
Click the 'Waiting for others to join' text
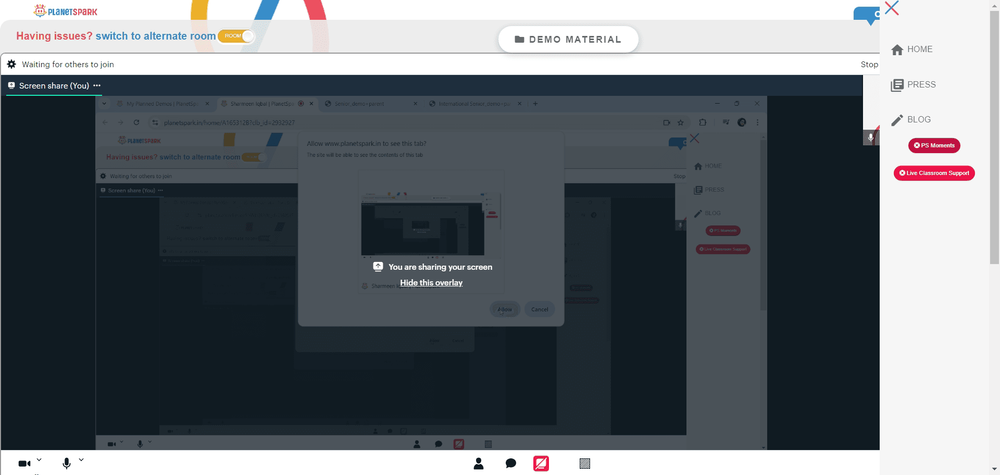click(x=68, y=64)
